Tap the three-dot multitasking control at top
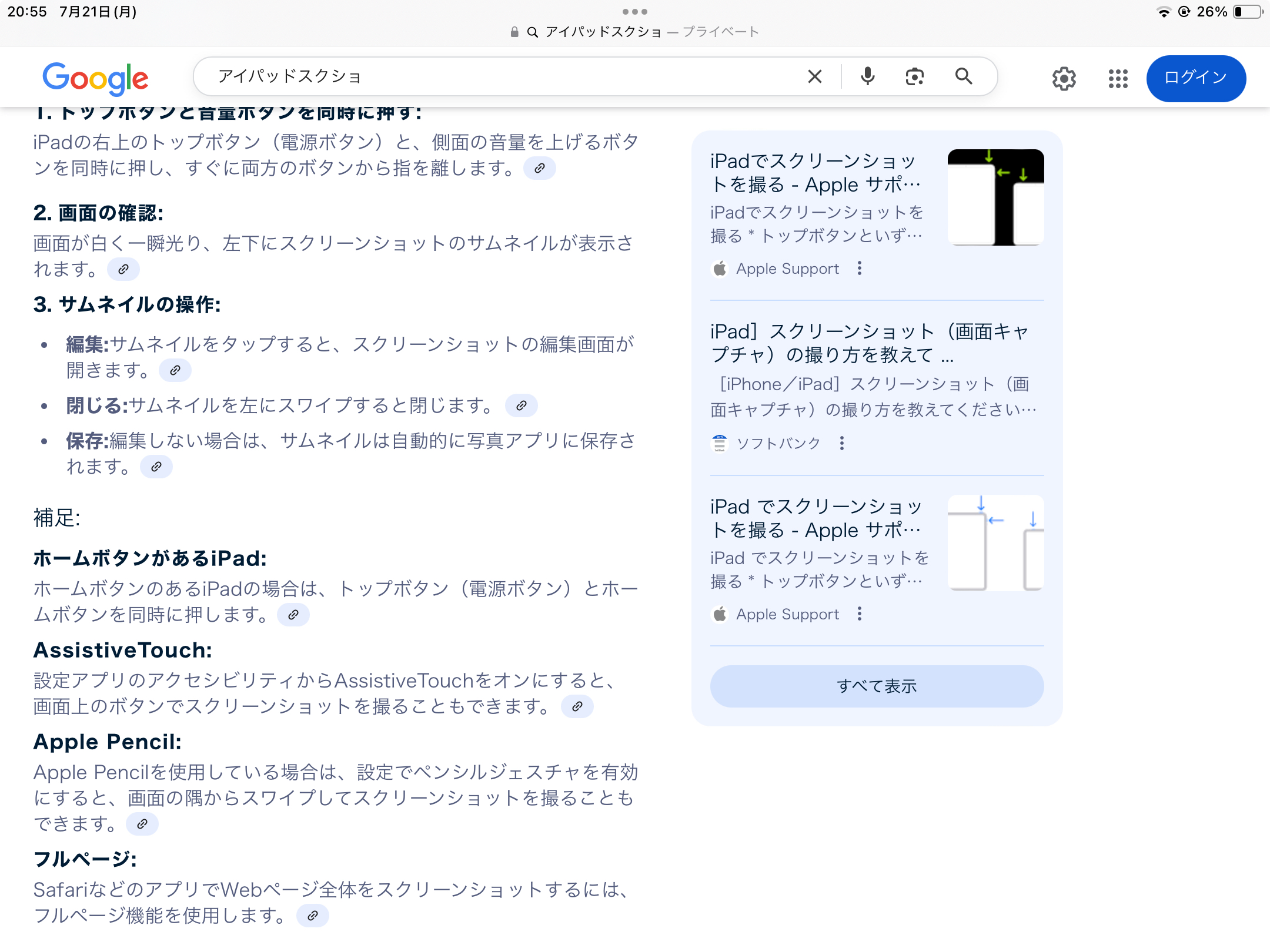This screenshot has width=1270, height=952. point(635,11)
